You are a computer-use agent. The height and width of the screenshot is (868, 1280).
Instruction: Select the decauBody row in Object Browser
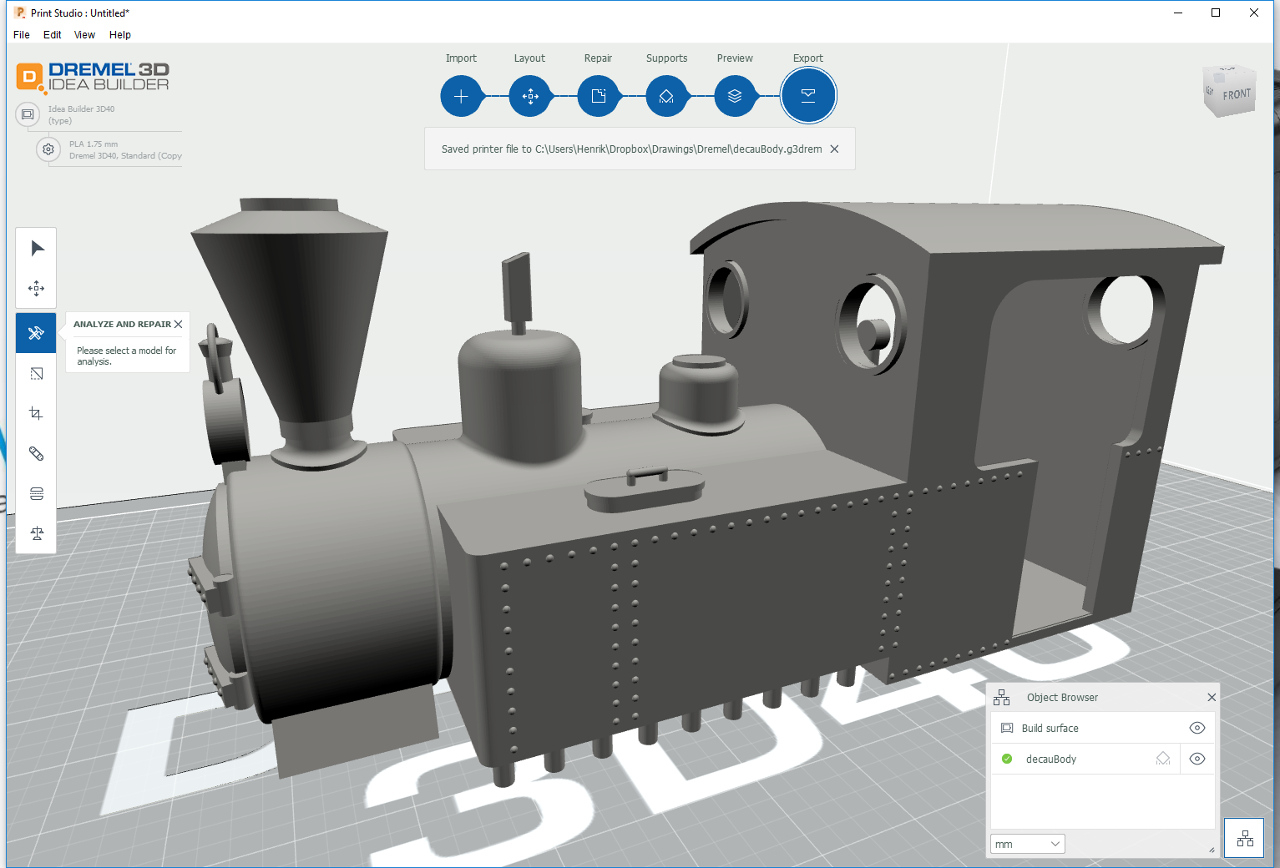[1104, 759]
